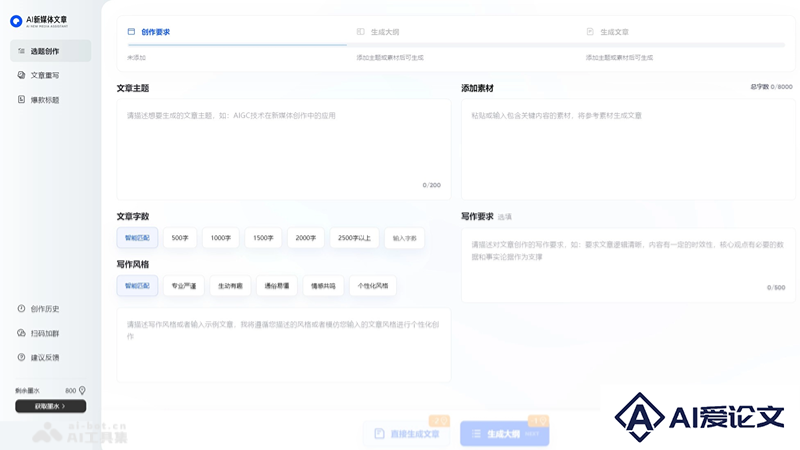800x450 pixels.
Task: Focus the 添加素材 text area
Action: (628, 149)
